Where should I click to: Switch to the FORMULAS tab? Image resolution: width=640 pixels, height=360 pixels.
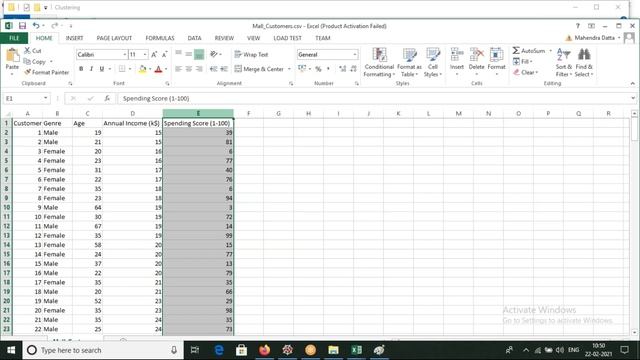pyautogui.click(x=160, y=38)
